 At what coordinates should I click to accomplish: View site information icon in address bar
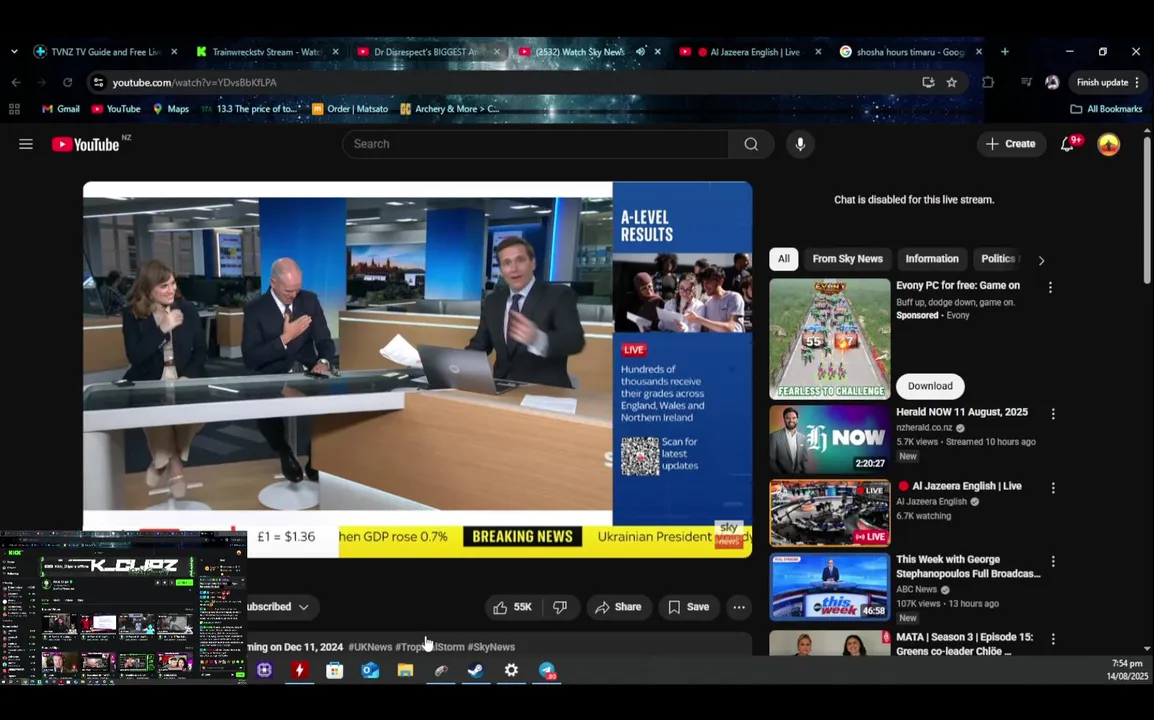point(99,82)
